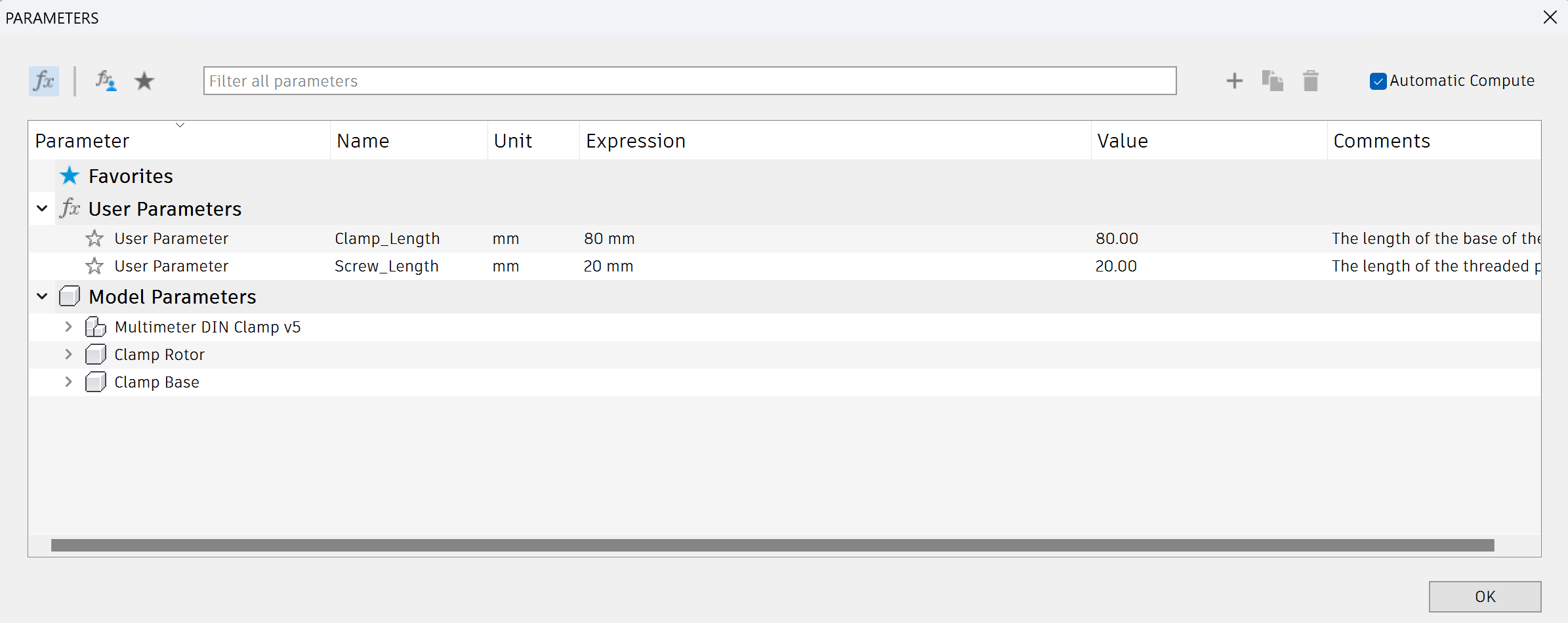Show favorites filter star icon
Image resolution: width=1568 pixels, height=623 pixels.
144,81
